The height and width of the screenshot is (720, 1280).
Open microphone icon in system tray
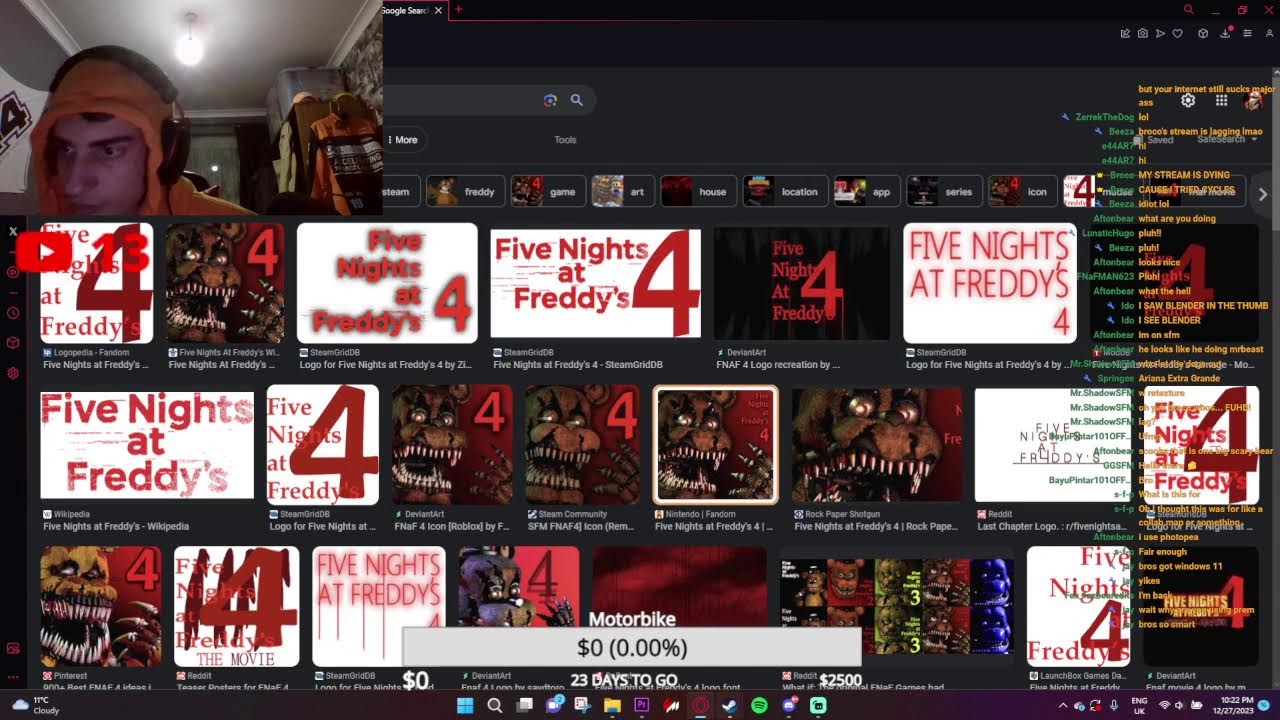click(1114, 705)
